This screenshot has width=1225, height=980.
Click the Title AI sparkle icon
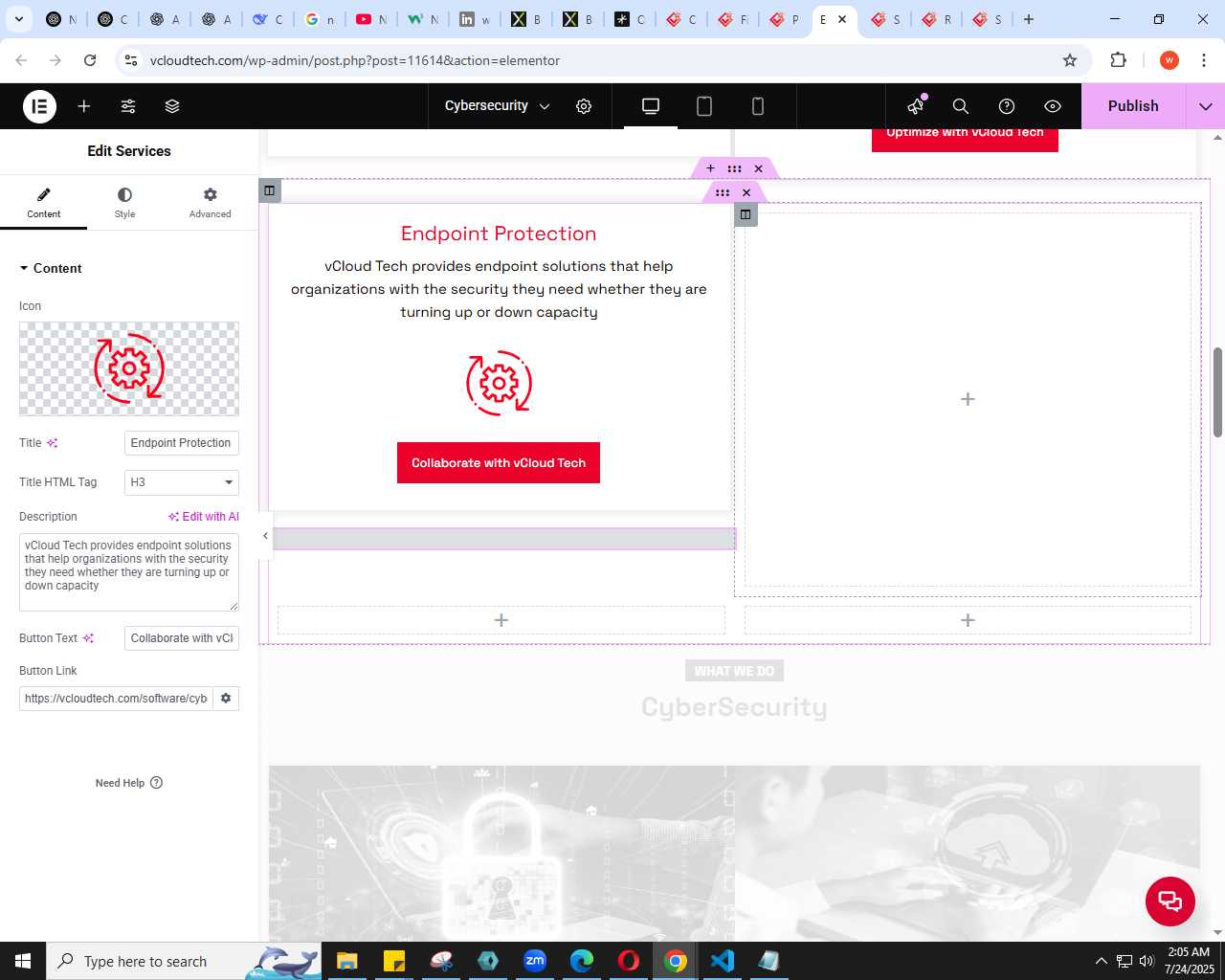[x=52, y=443]
